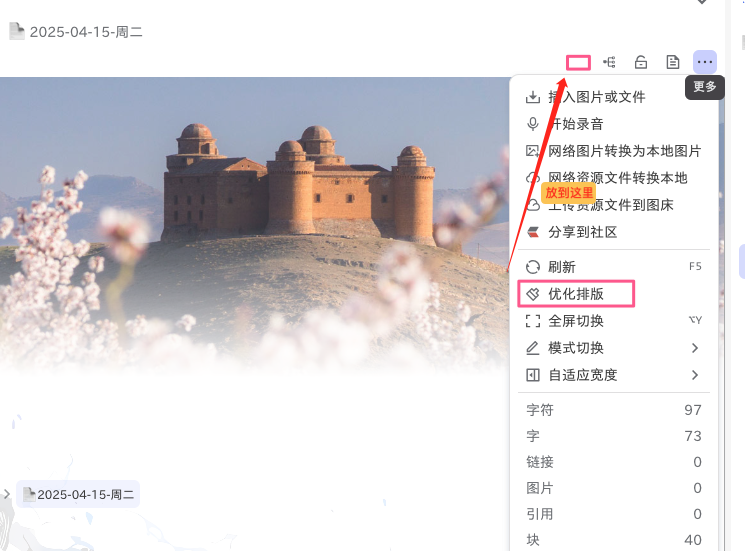The image size is (745, 551).
Task: Expand the 2025-04-15-周二 breadcrumb arrow
Action: click(6, 494)
